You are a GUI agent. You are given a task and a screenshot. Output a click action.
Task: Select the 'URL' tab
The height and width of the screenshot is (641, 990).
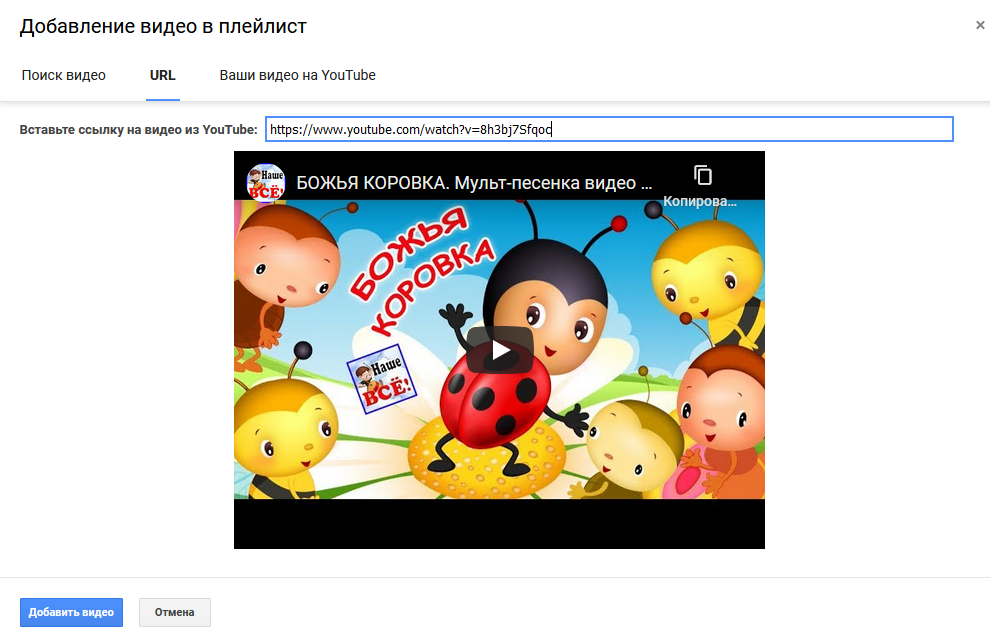point(162,75)
